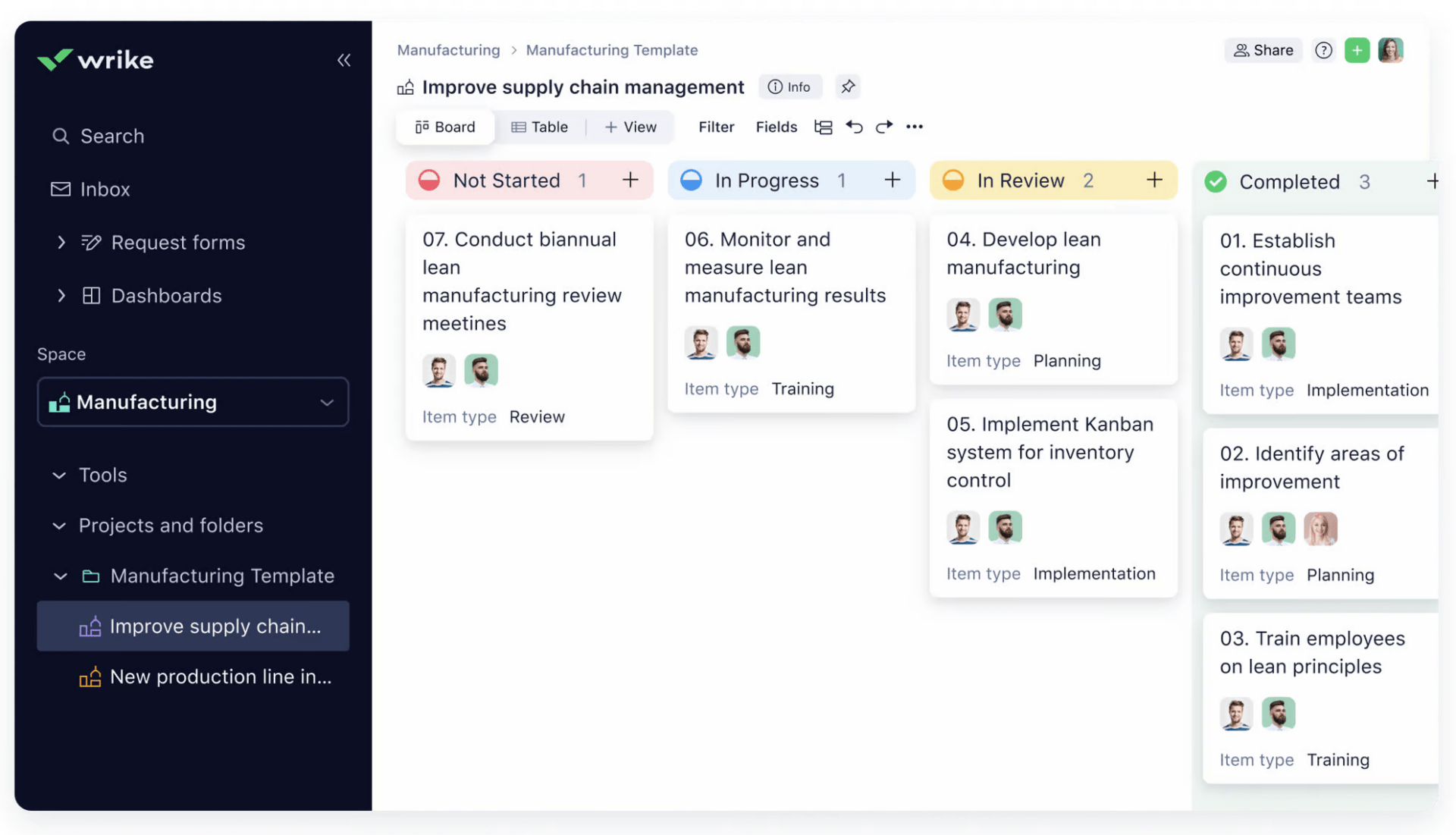Expand the Request forms section
This screenshot has width=1456, height=835.
(x=61, y=243)
